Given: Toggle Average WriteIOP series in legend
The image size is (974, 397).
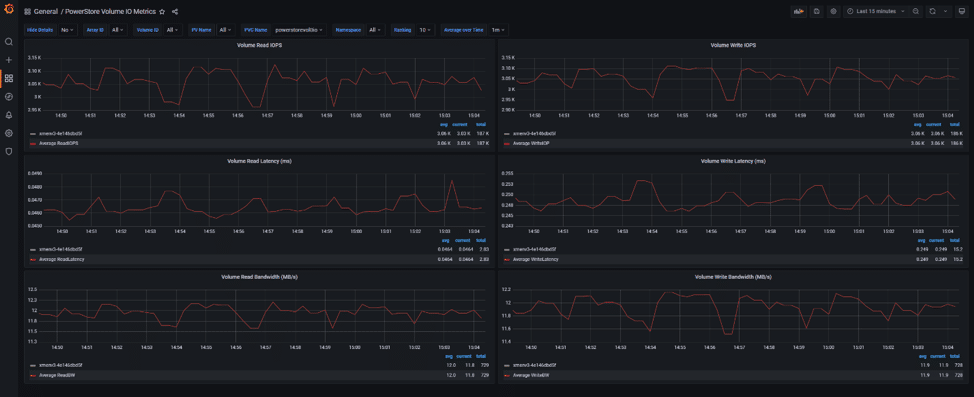Looking at the screenshot, I should click(532, 143).
